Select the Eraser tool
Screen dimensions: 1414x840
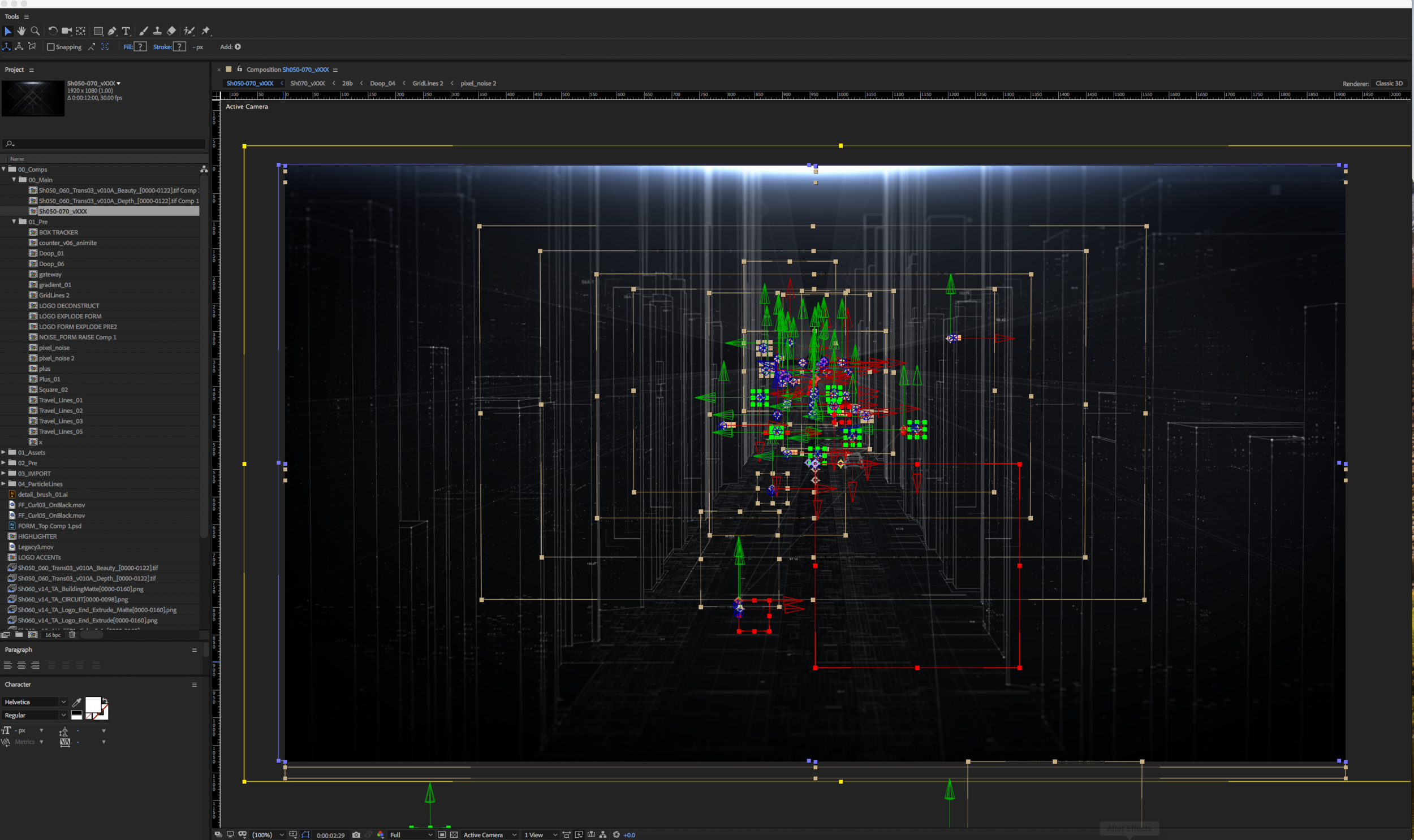pos(171,31)
